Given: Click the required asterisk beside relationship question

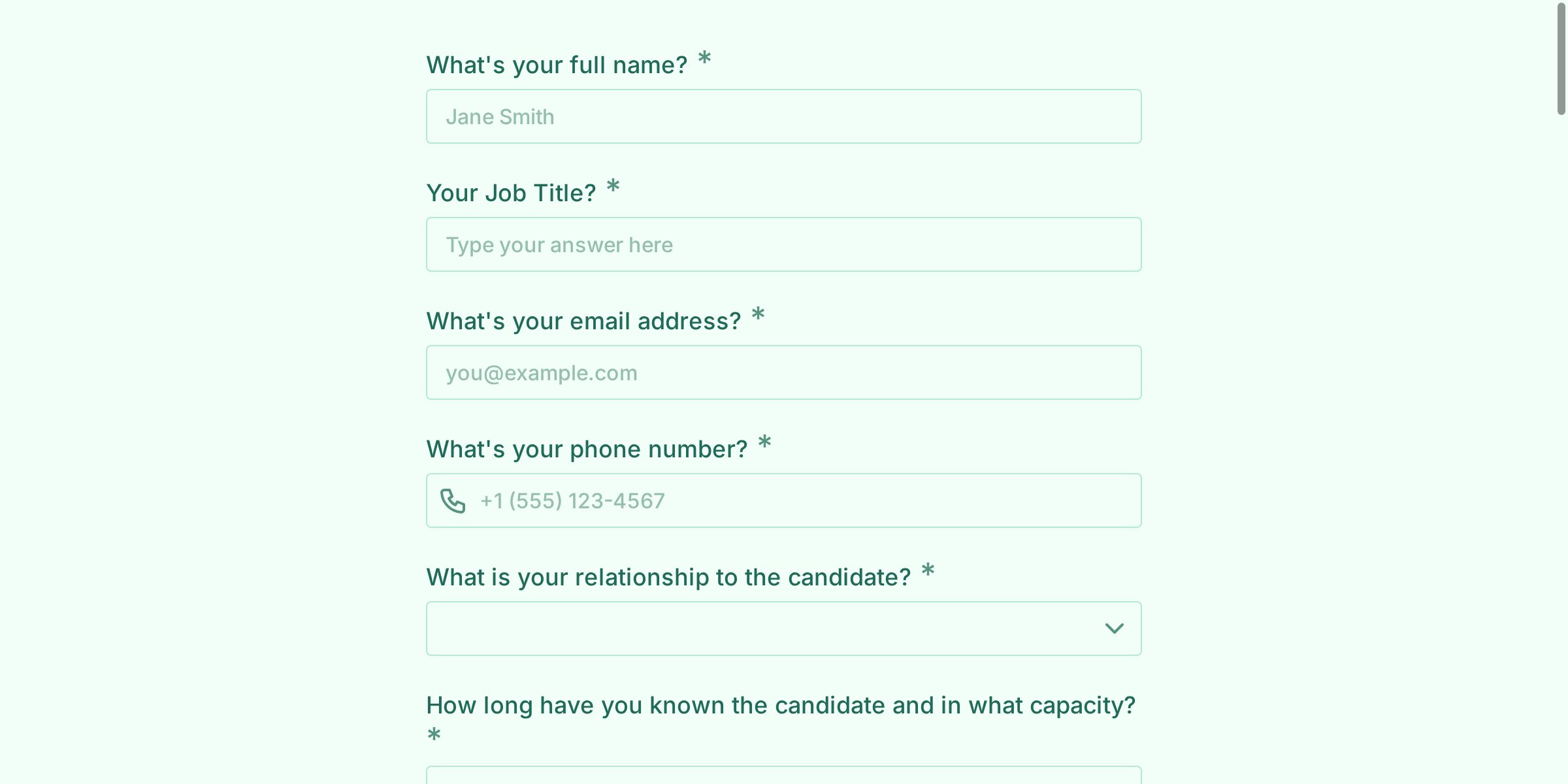Looking at the screenshot, I should tap(928, 571).
